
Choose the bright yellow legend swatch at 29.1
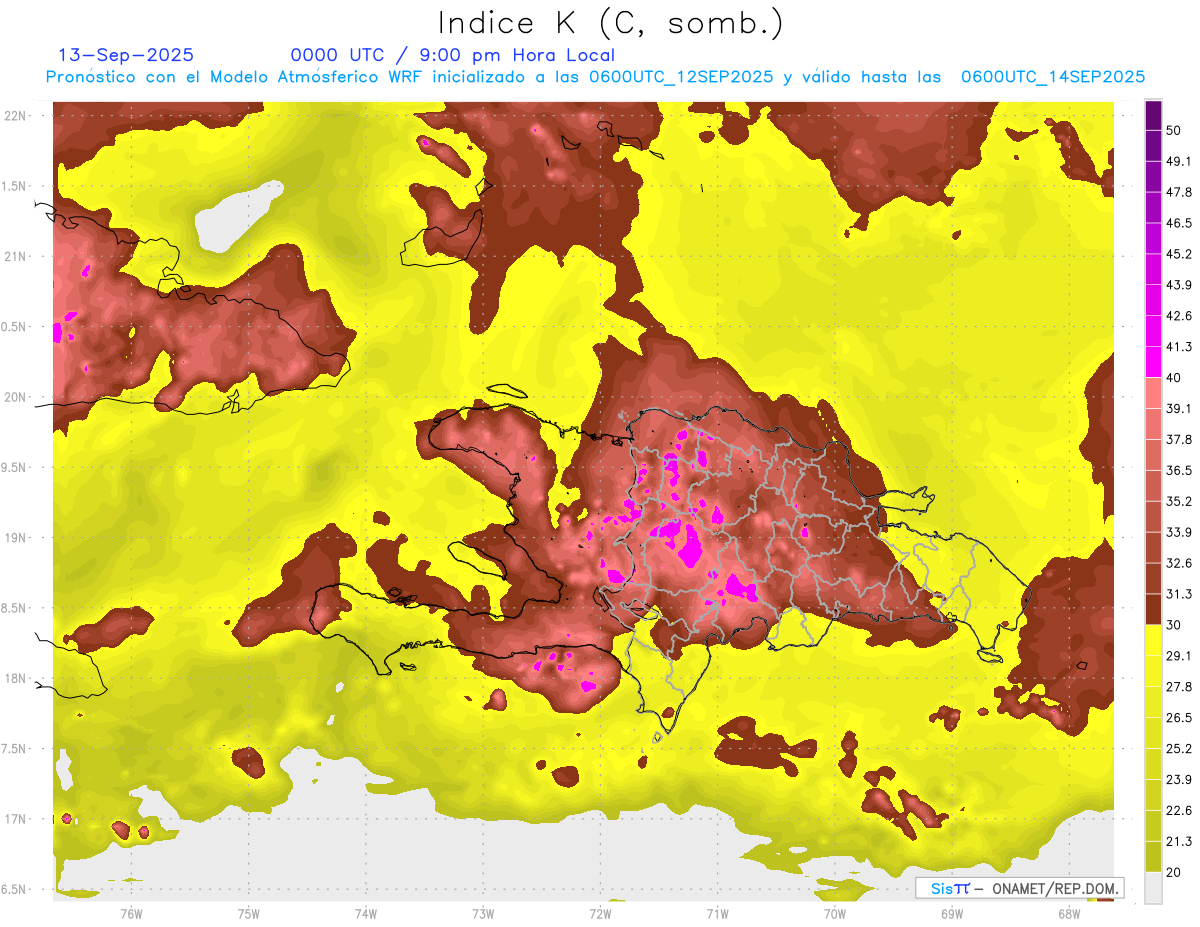pyautogui.click(x=1153, y=640)
